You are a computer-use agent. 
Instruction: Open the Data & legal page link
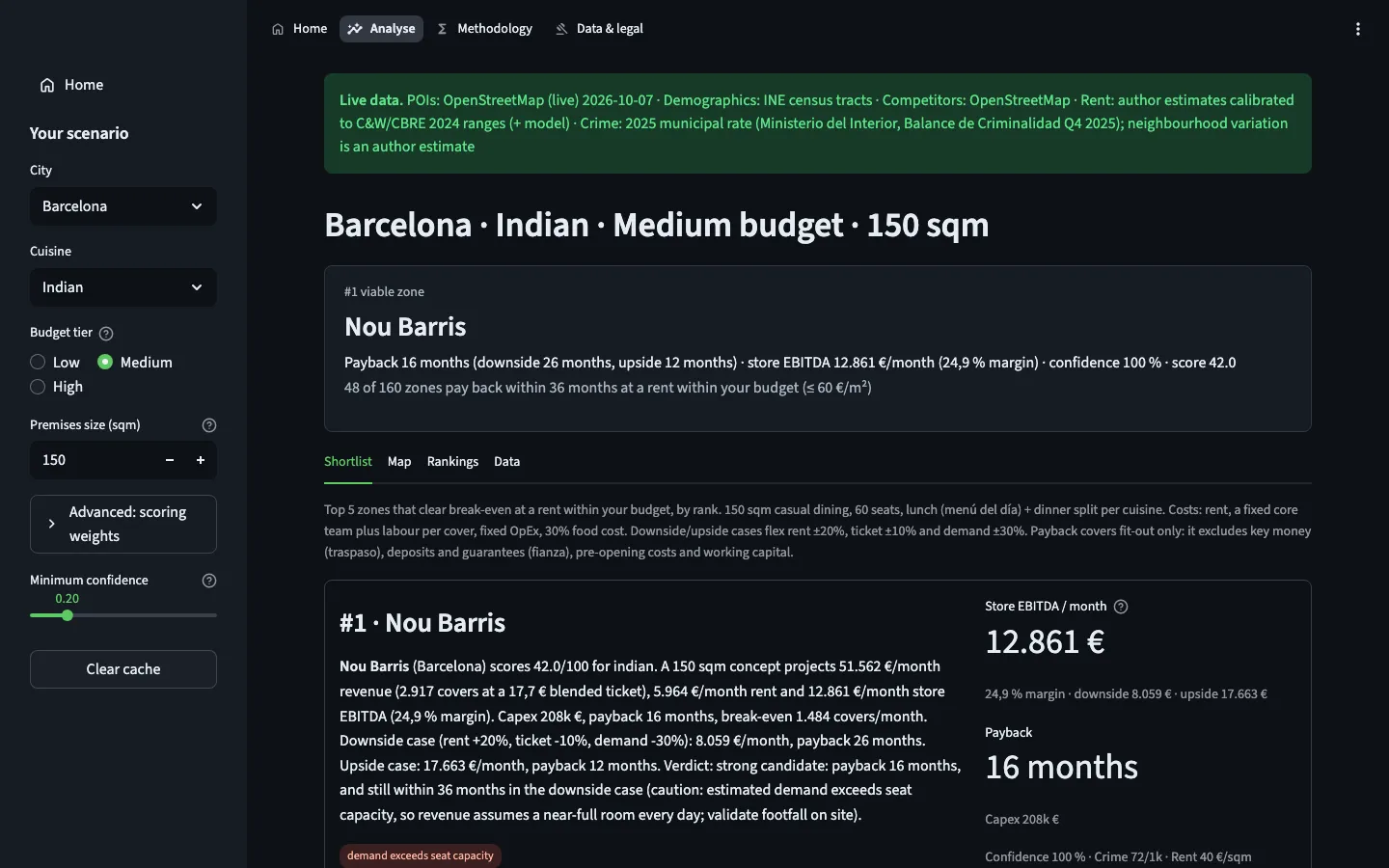[599, 29]
